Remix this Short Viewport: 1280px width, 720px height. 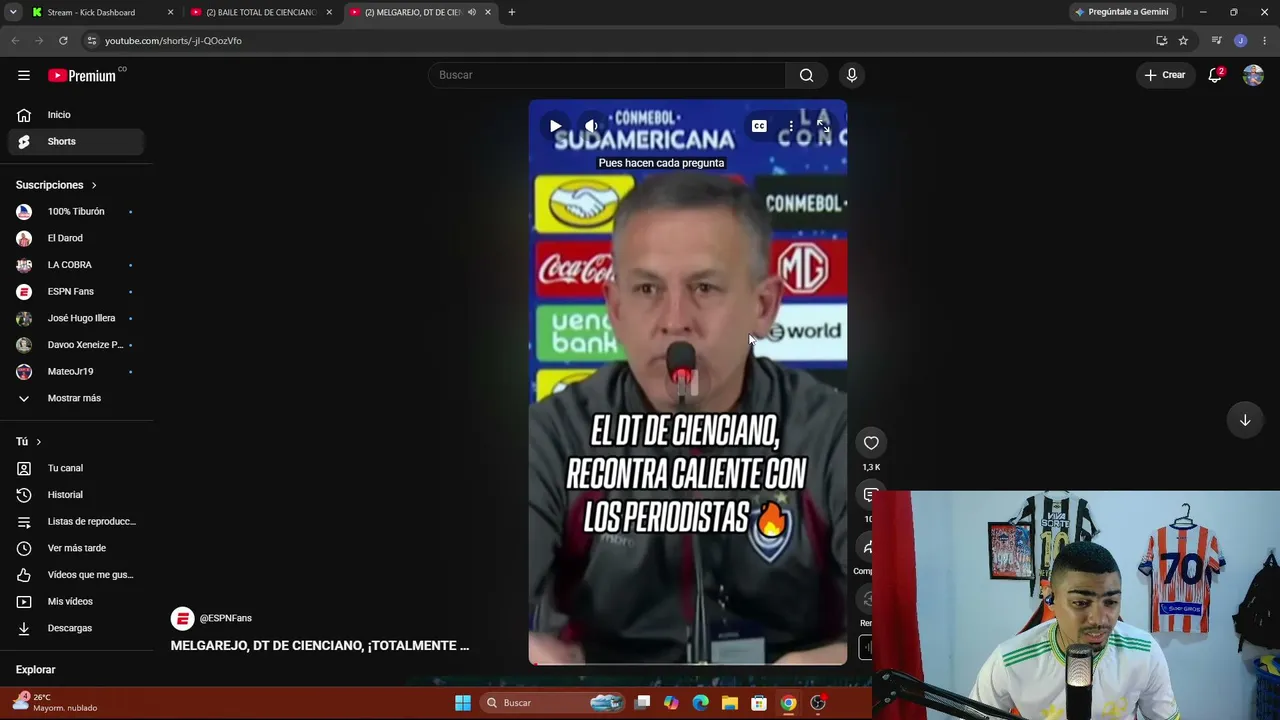[x=866, y=599]
